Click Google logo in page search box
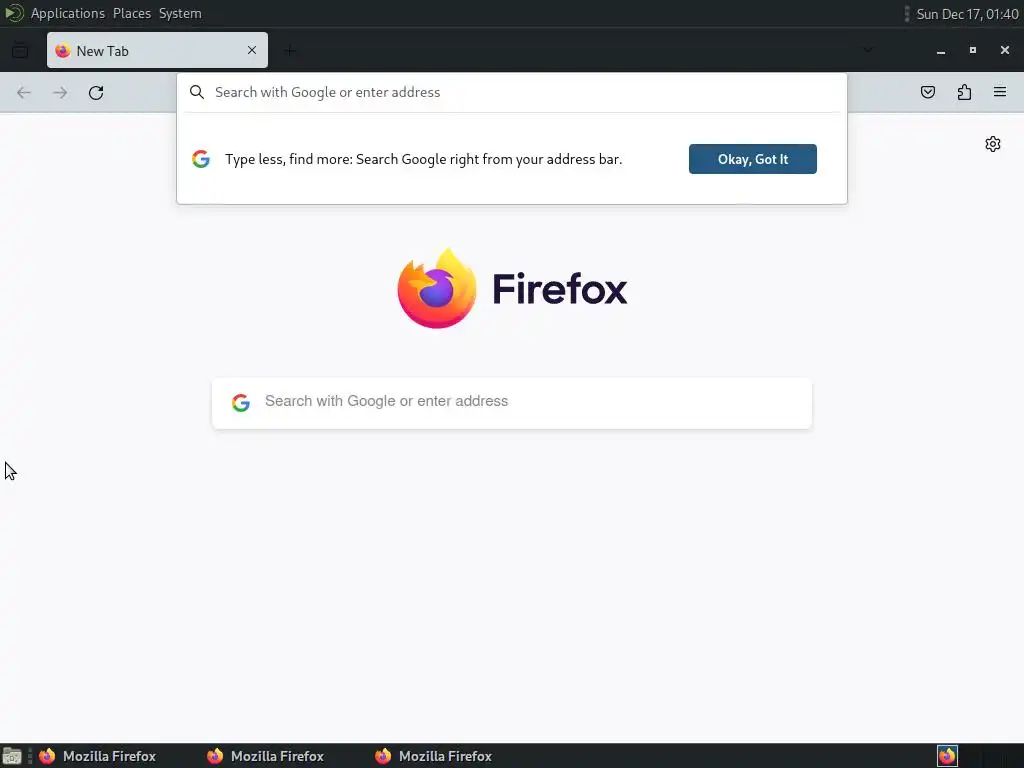This screenshot has height=768, width=1024. click(241, 403)
